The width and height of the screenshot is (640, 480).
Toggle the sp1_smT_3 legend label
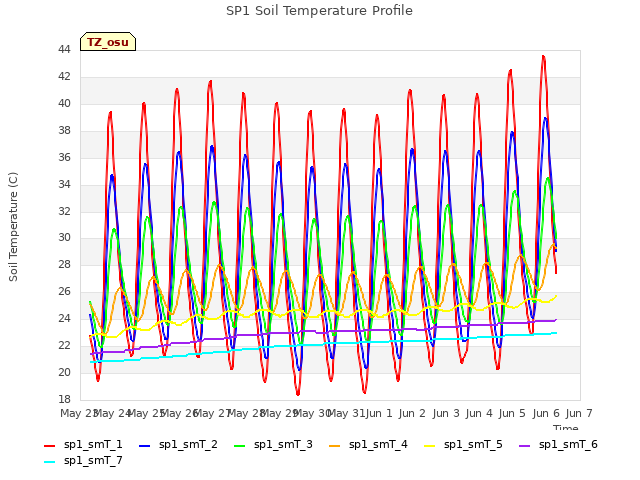click(x=283, y=444)
